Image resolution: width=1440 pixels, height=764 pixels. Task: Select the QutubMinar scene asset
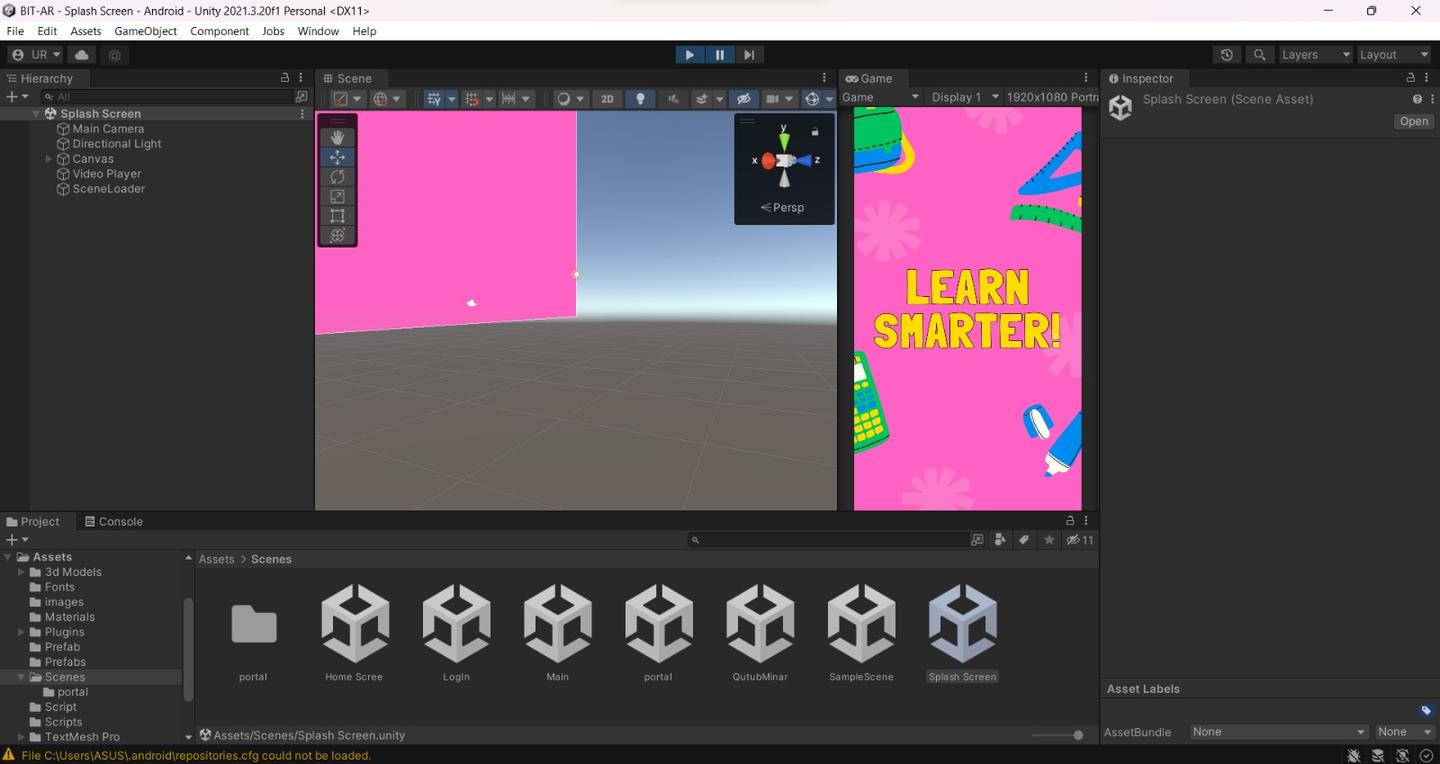point(760,633)
